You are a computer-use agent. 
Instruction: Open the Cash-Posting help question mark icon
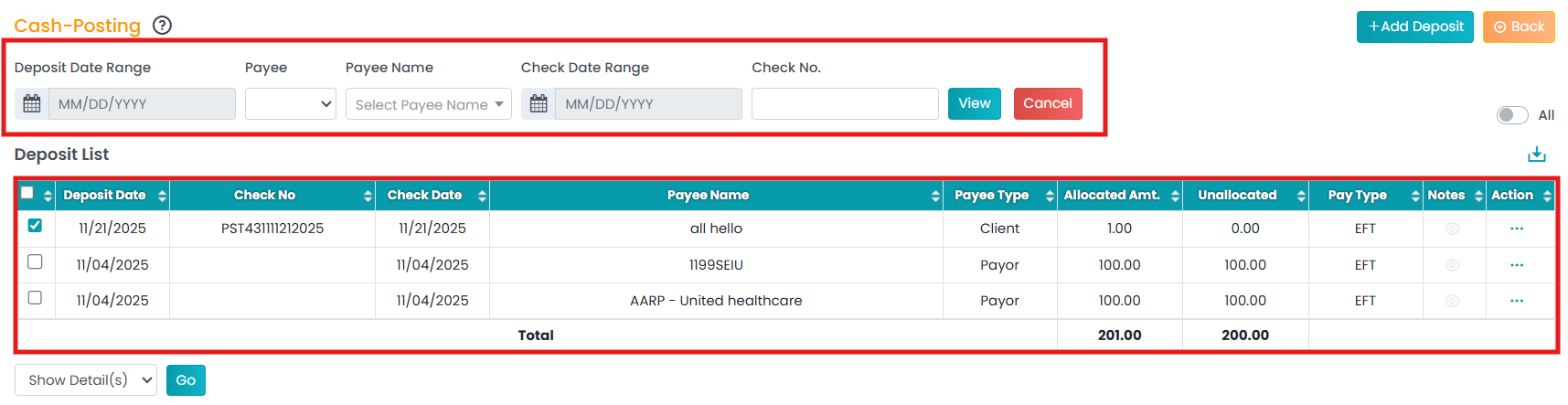162,26
